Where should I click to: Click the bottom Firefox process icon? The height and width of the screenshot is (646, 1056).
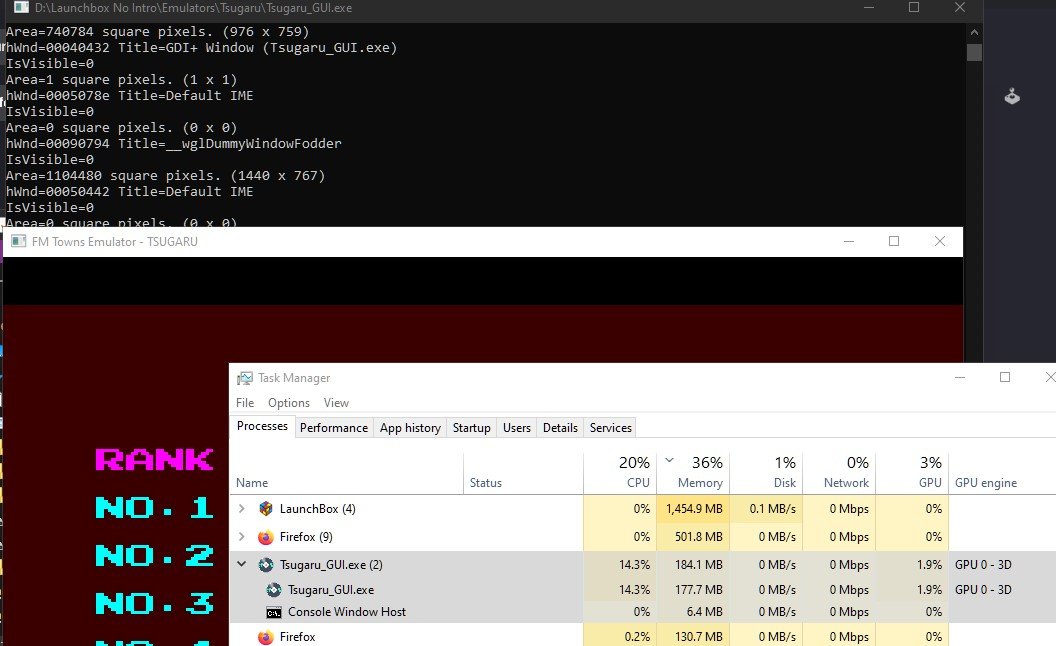pyautogui.click(x=266, y=637)
